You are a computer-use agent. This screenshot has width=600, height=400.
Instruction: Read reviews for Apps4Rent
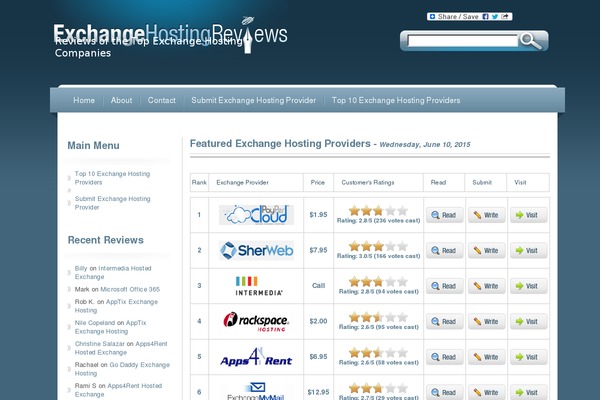(445, 357)
